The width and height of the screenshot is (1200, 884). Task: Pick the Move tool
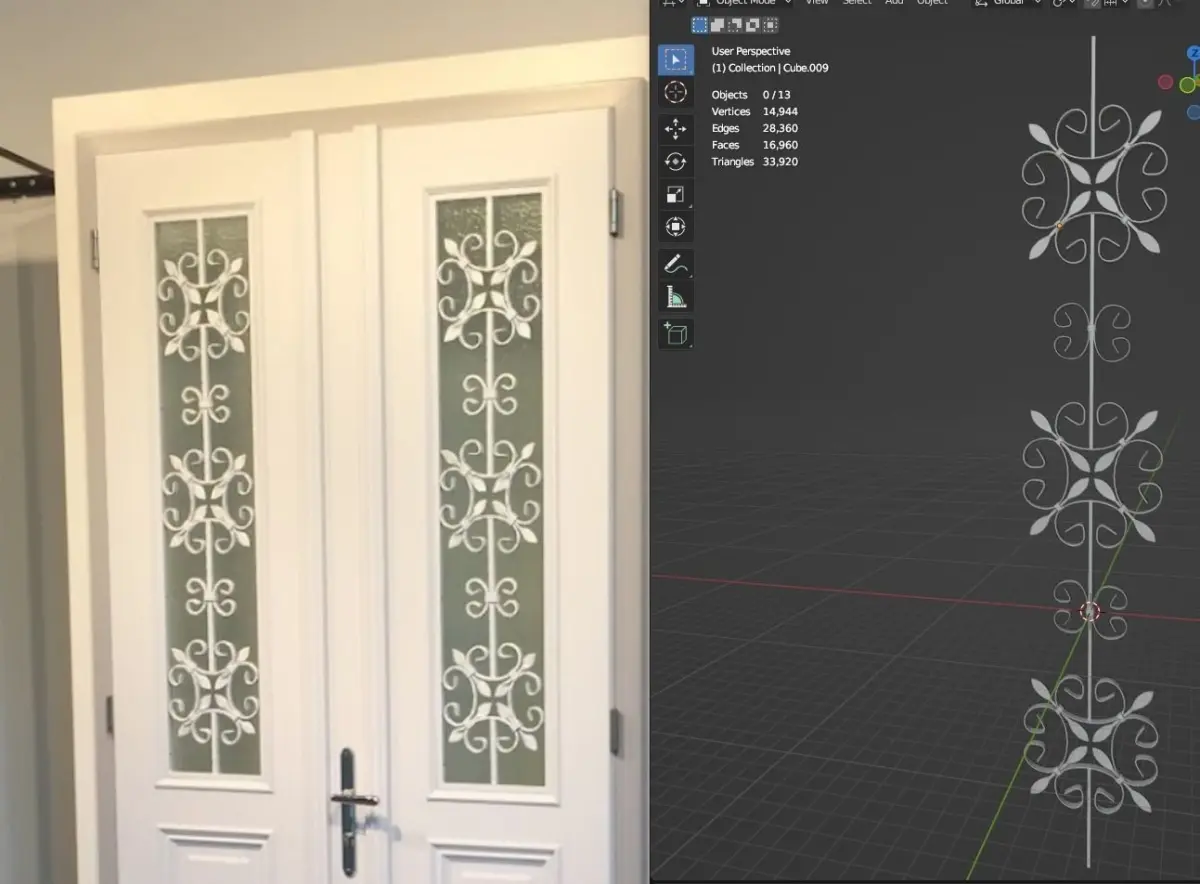pyautogui.click(x=676, y=128)
